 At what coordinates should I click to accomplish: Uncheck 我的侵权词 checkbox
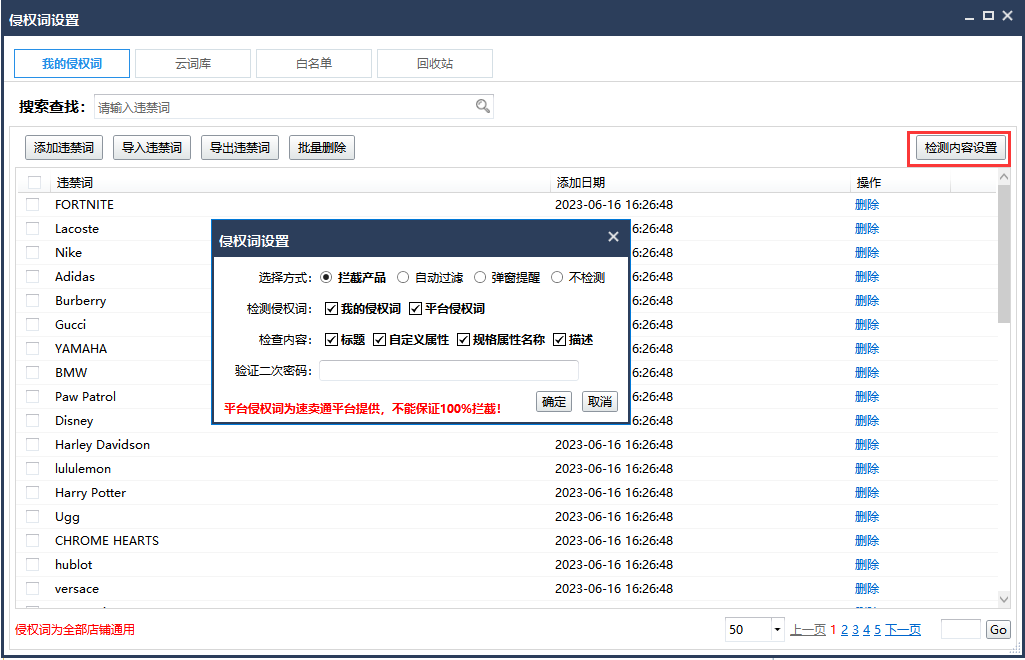point(331,308)
